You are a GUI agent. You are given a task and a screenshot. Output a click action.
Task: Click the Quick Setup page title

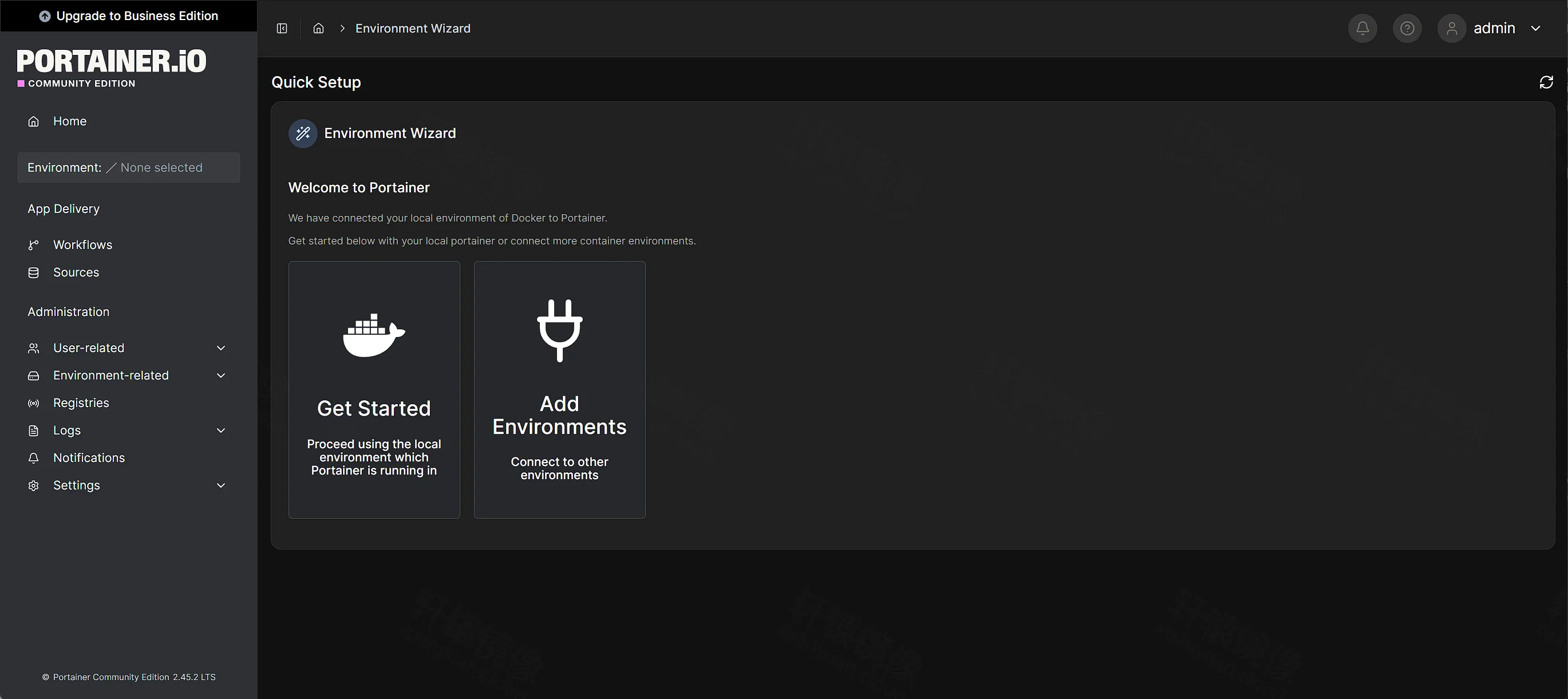click(316, 82)
